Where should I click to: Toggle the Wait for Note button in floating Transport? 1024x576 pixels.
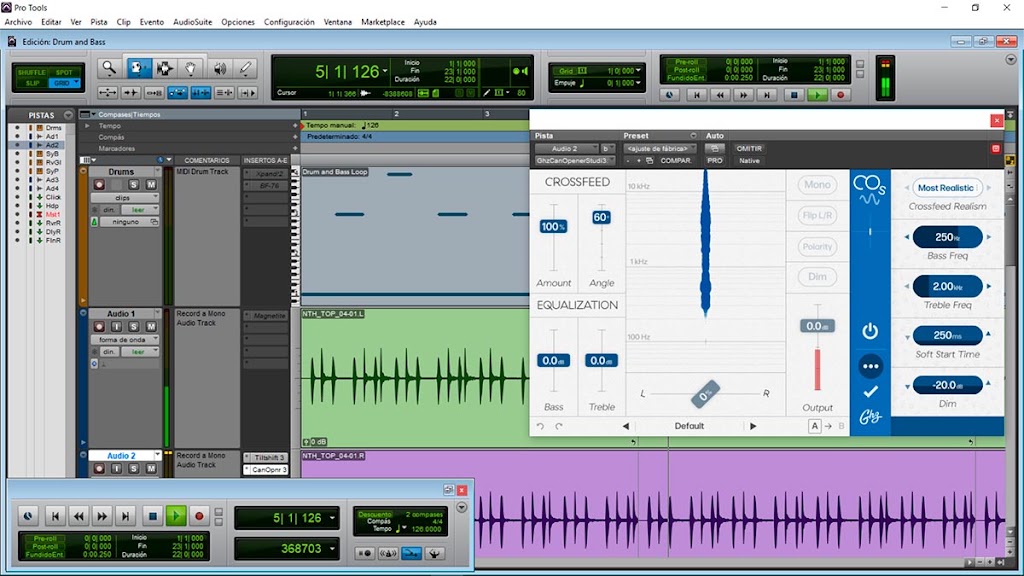pos(366,553)
